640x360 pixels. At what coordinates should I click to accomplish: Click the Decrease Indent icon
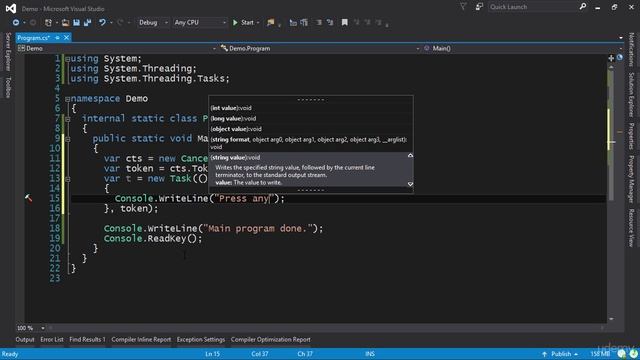coord(319,22)
